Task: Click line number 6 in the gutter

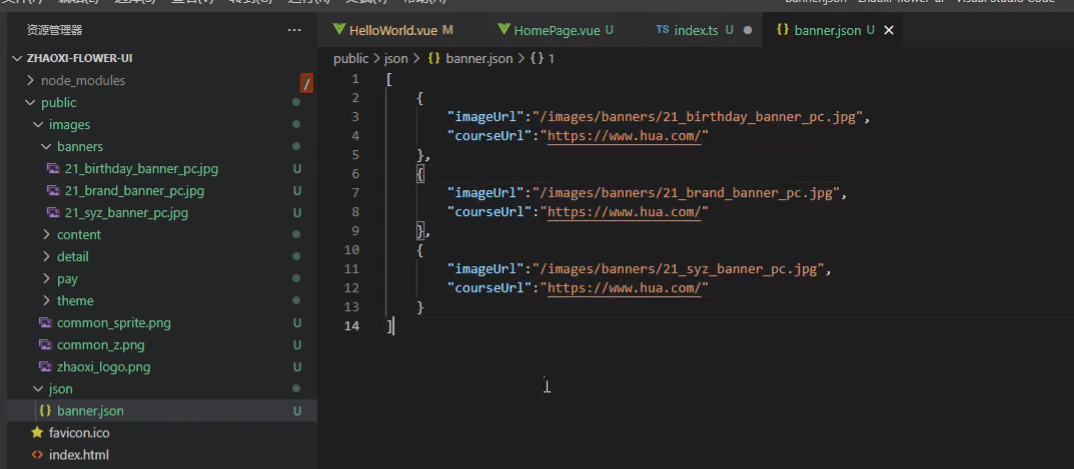Action: pos(355,174)
